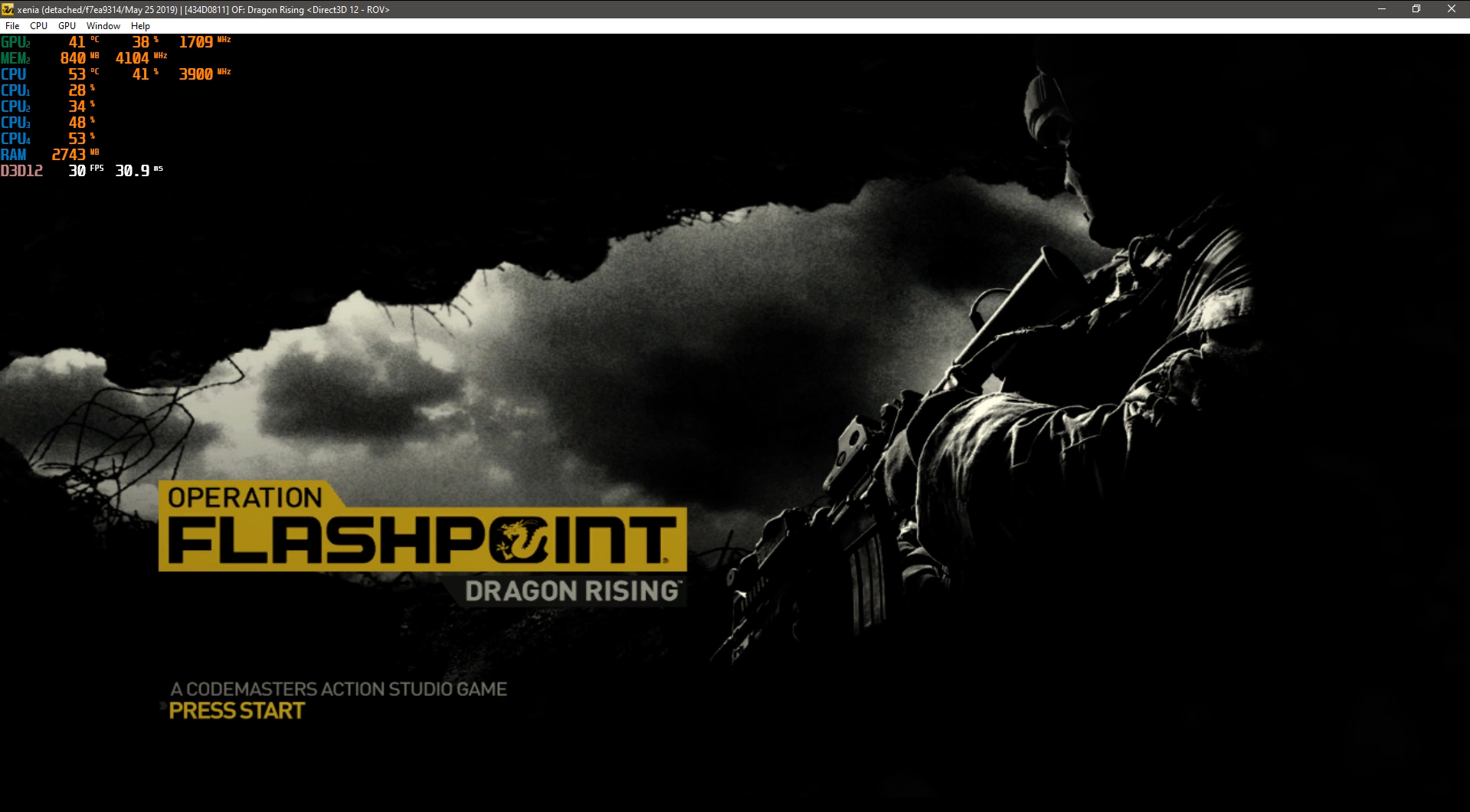The width and height of the screenshot is (1470, 812).
Task: Click the CPU4 usage readout showing 53%
Action: 77,138
